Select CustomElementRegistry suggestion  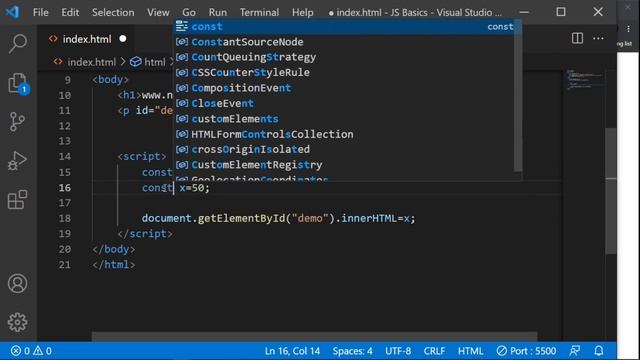pyautogui.click(x=344, y=165)
